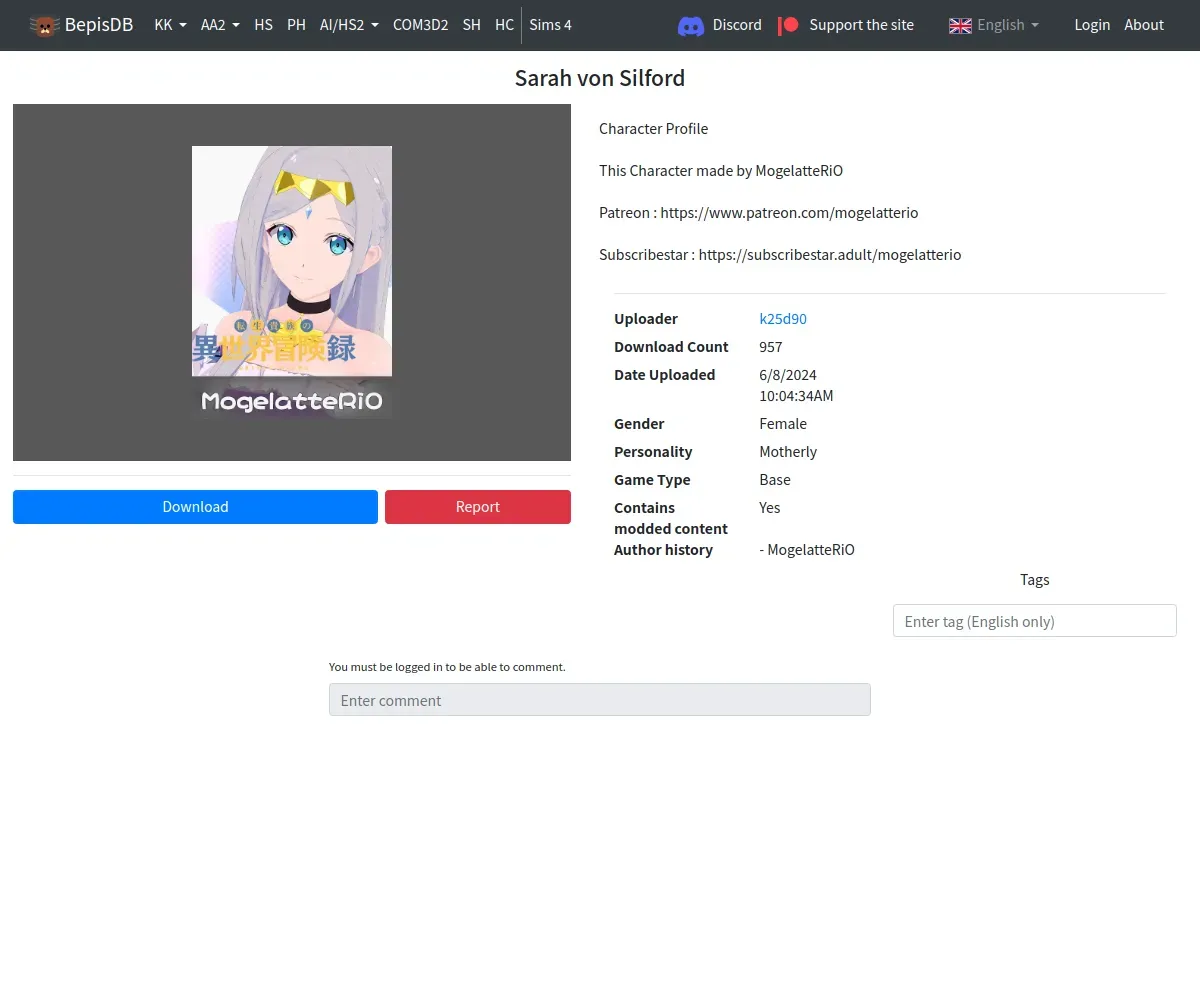The width and height of the screenshot is (1200, 1000).
Task: Click Support the site link
Action: [861, 25]
